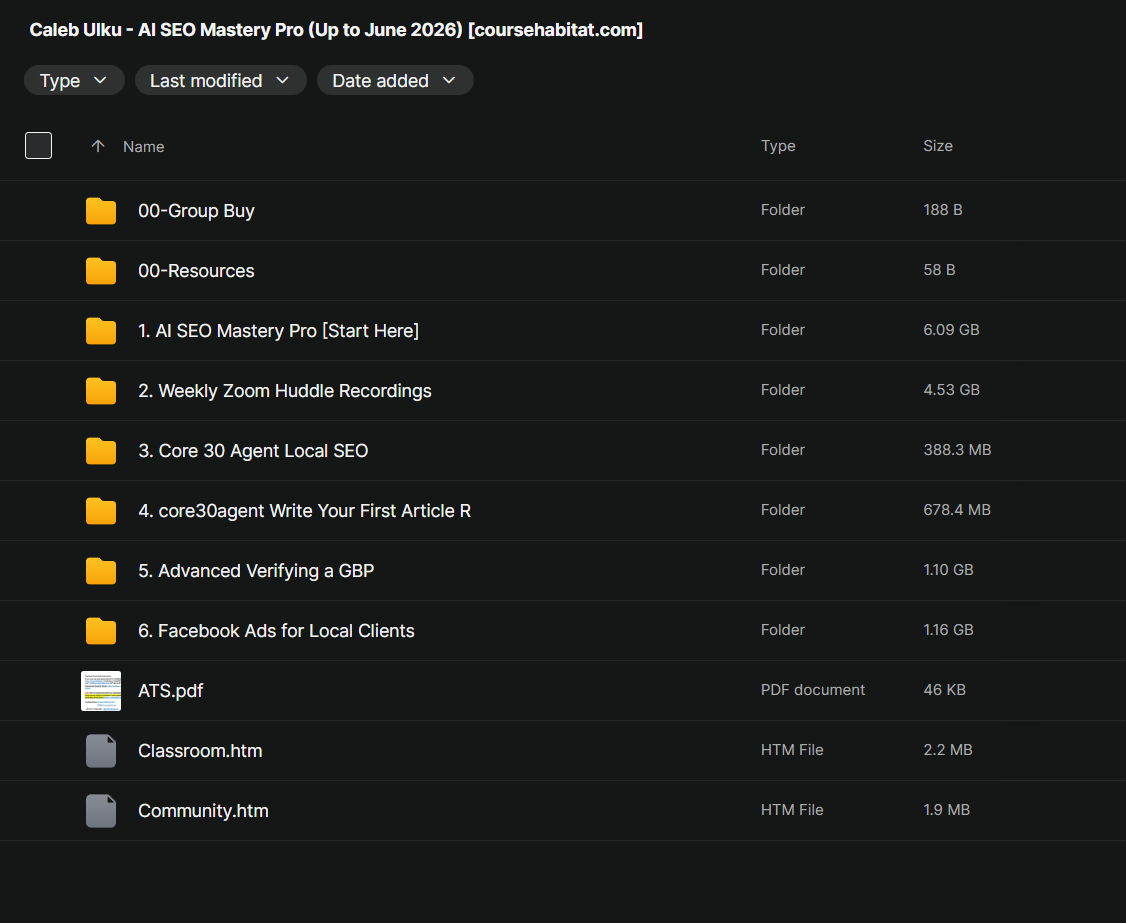1126x923 pixels.
Task: Click the 'PDF document' type cell
Action: click(x=812, y=690)
